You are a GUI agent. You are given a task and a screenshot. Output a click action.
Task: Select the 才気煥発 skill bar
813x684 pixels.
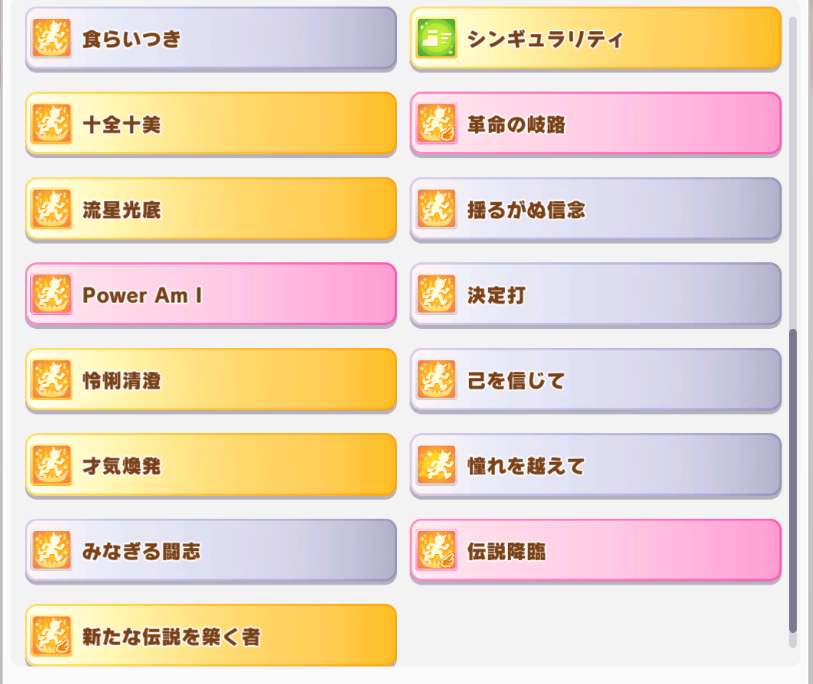pos(211,465)
